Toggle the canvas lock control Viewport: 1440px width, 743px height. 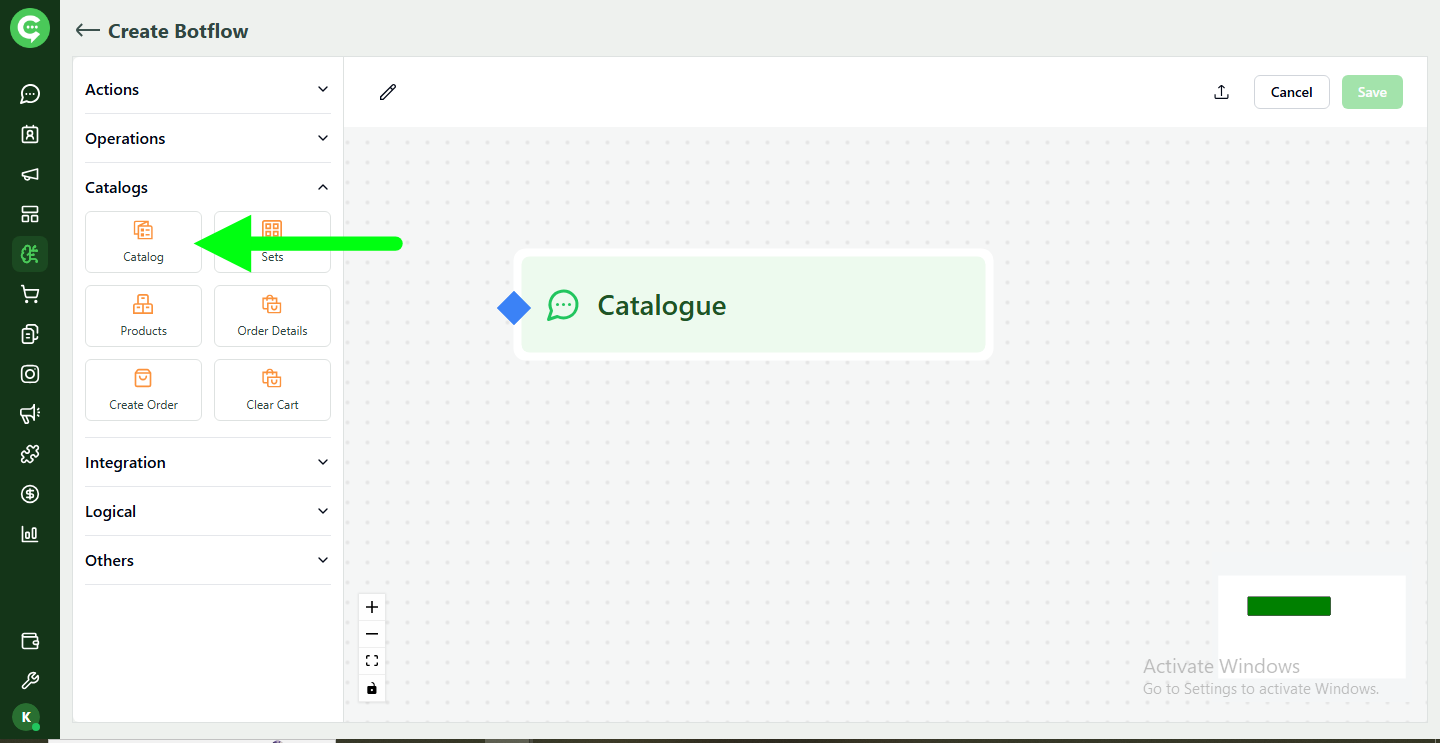click(x=372, y=688)
